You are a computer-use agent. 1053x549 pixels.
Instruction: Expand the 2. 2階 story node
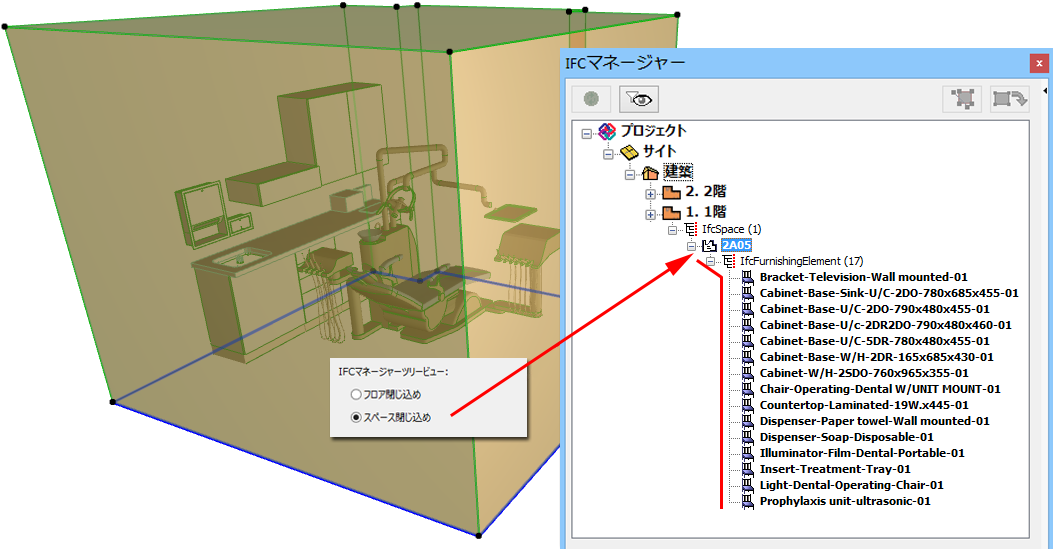[650, 194]
